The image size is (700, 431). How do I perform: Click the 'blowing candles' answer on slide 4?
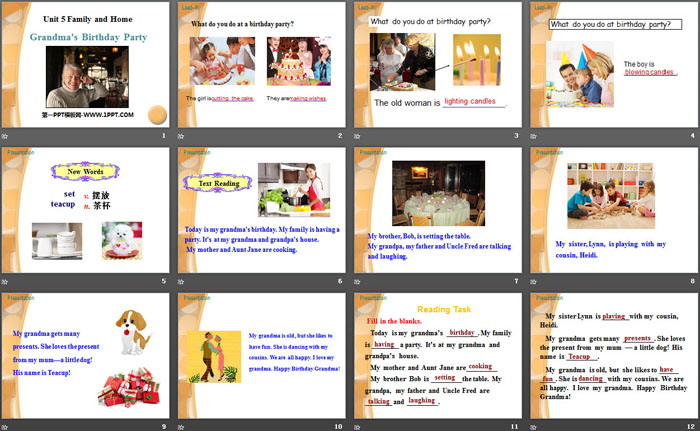point(649,72)
